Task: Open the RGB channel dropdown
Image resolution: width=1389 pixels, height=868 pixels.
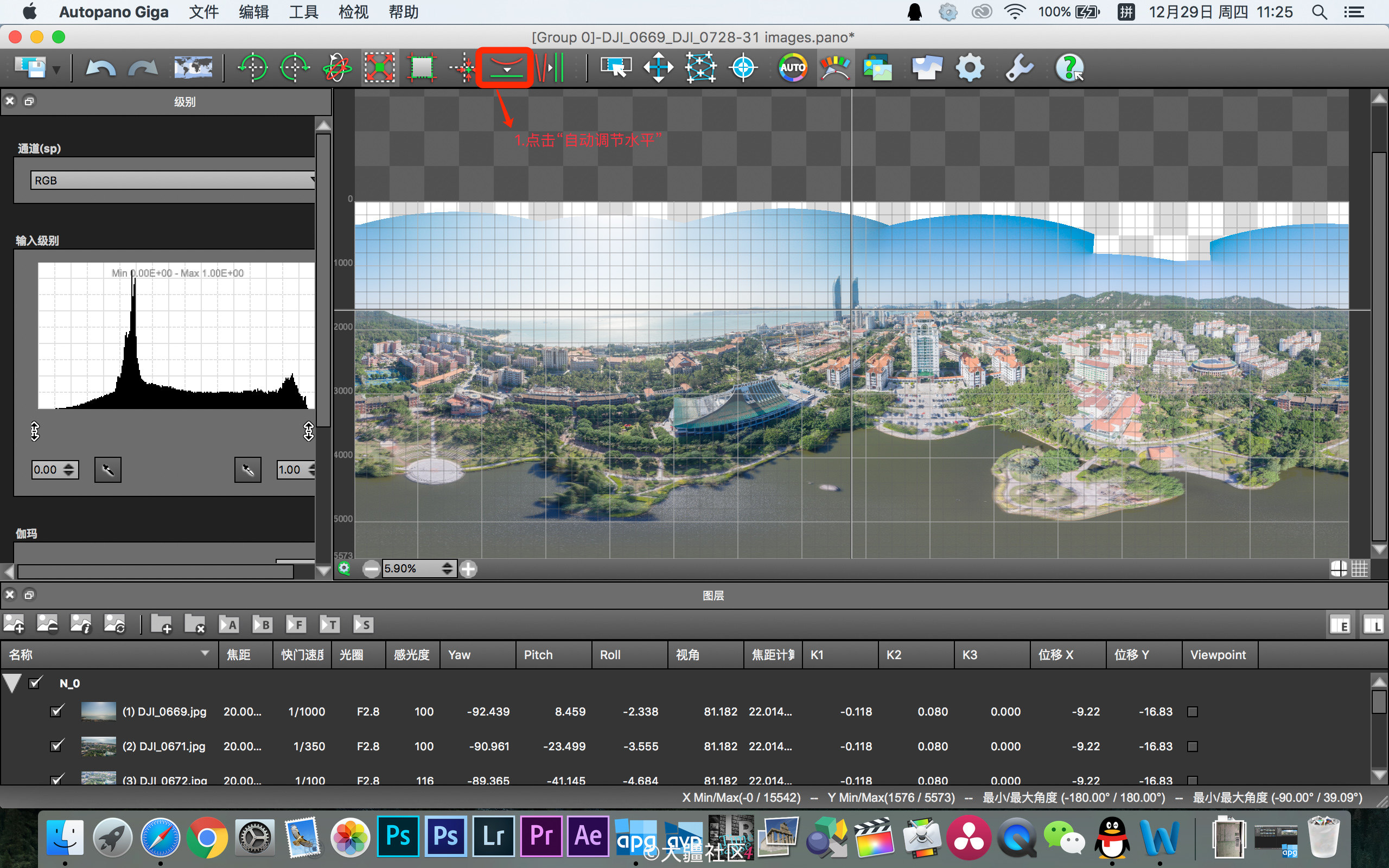Action: coord(173,180)
